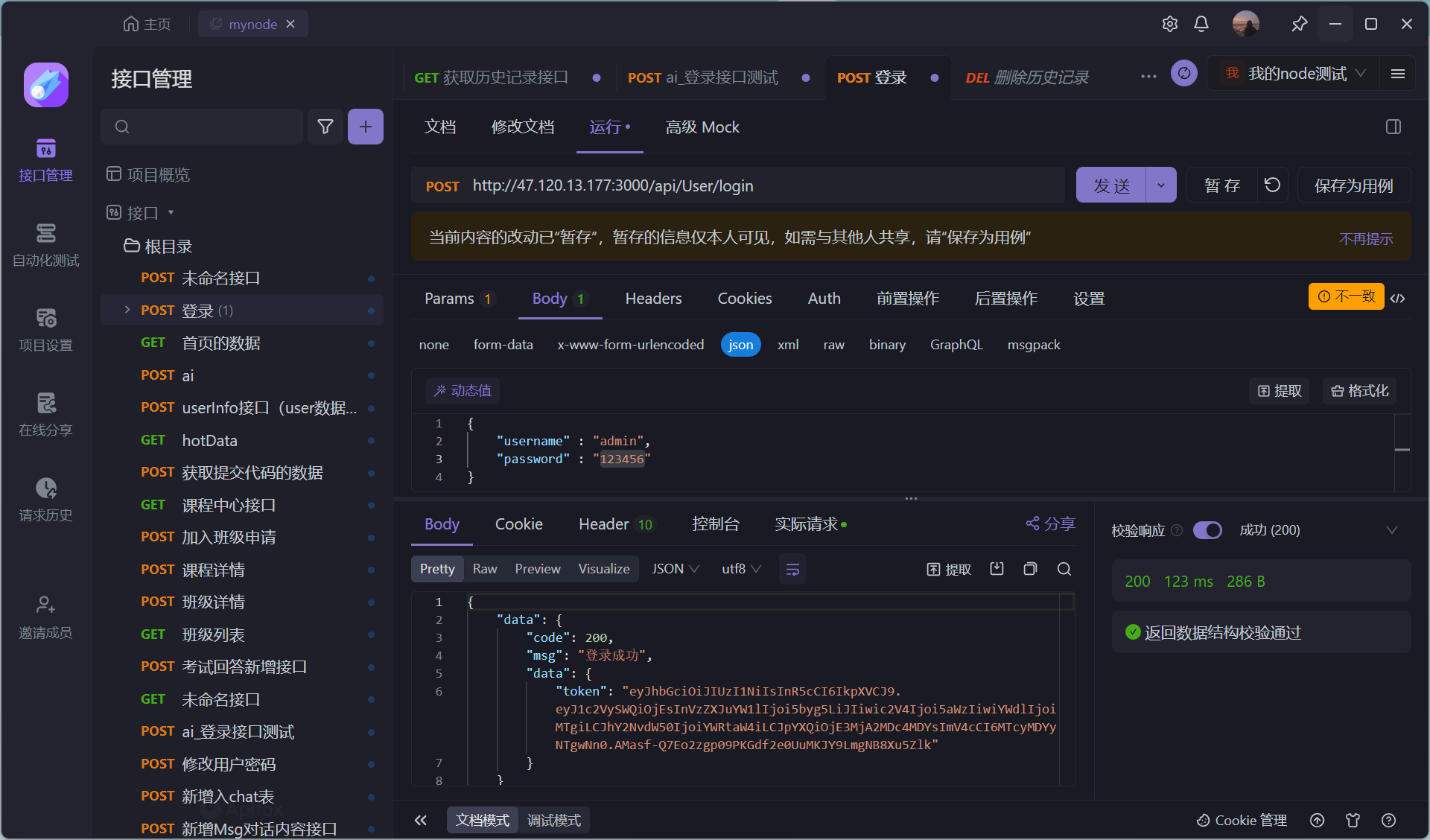Toggle the 校验响应 switch
1430x840 pixels.
point(1207,530)
